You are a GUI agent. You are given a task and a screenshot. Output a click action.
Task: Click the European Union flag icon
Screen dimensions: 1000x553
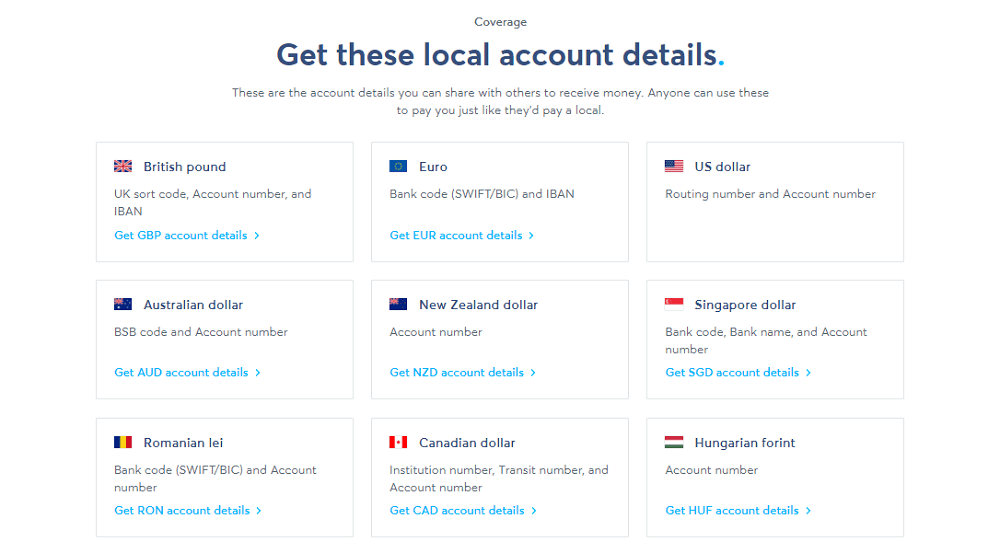point(399,166)
